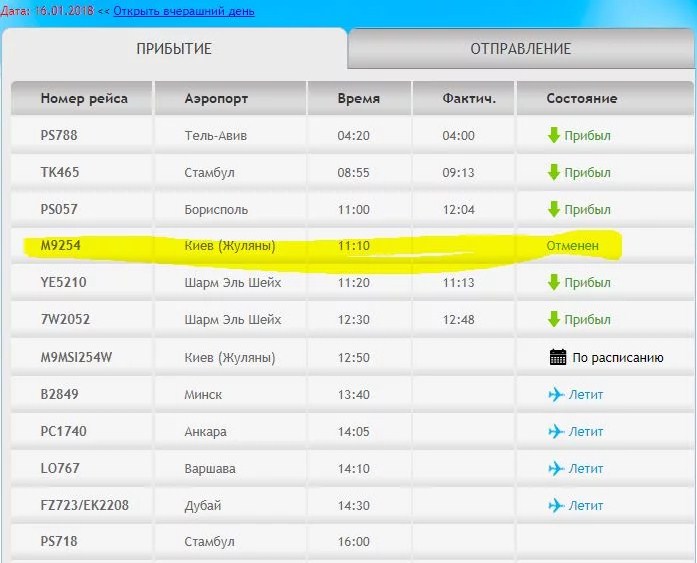
Task: Select flight number PS718 to Стамбул
Action: [59, 542]
